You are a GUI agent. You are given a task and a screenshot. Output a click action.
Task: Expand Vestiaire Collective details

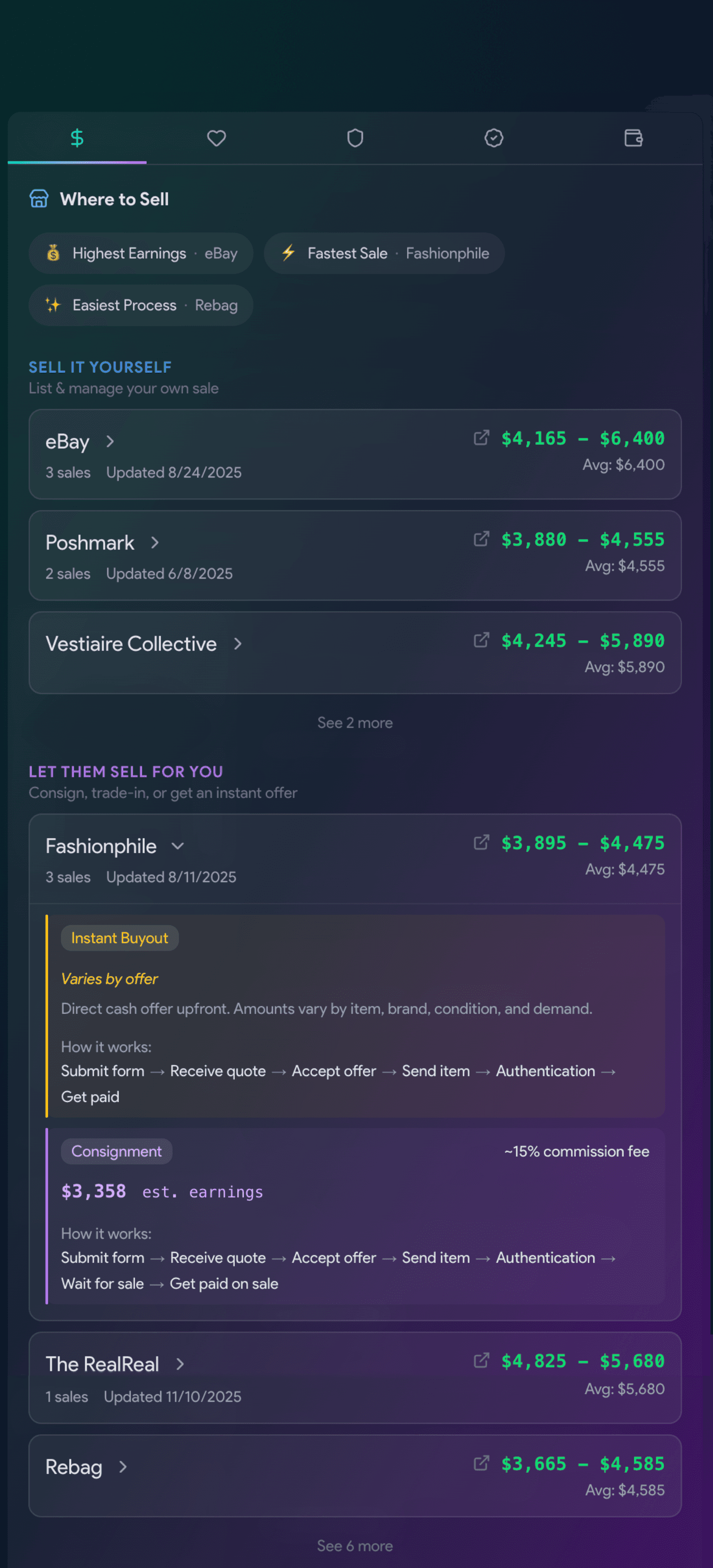[237, 643]
